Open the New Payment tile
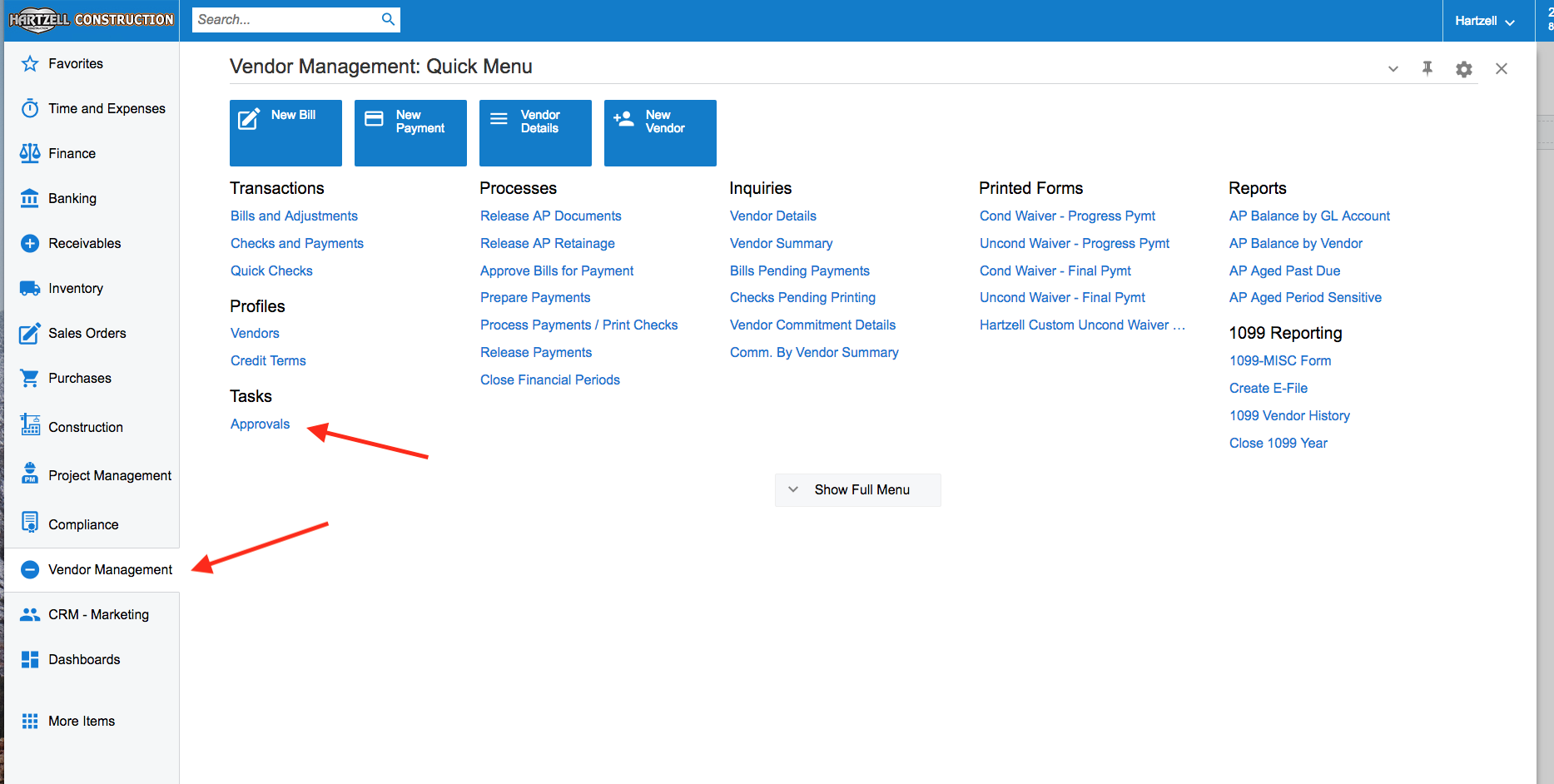1554x784 pixels. (410, 132)
